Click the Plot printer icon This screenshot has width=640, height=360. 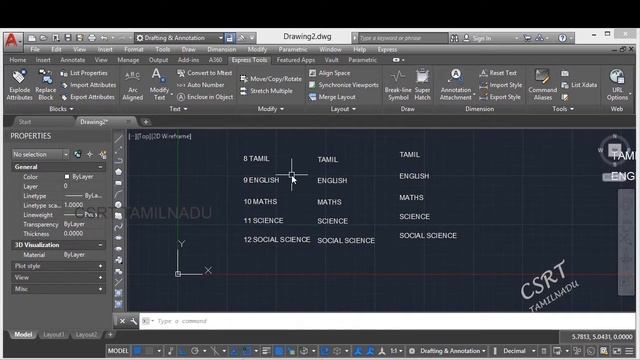click(x=92, y=38)
